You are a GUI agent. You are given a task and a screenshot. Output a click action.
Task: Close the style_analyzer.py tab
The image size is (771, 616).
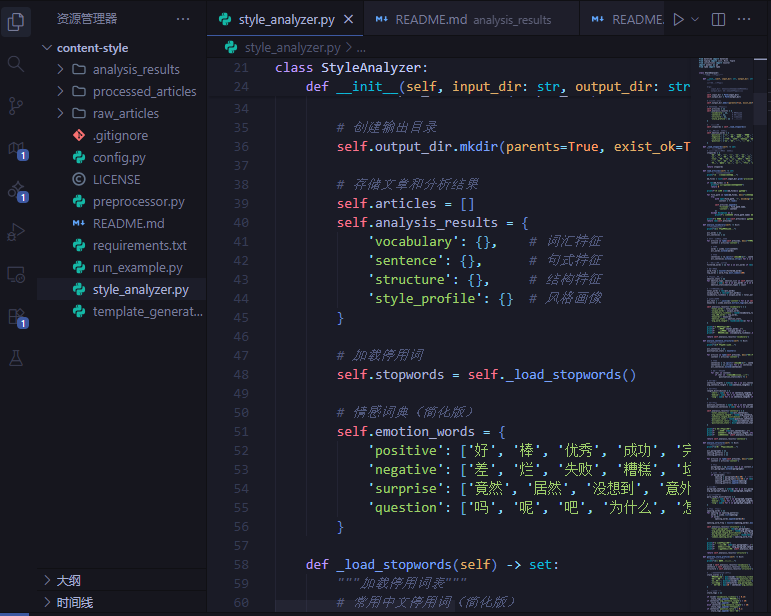tap(348, 19)
